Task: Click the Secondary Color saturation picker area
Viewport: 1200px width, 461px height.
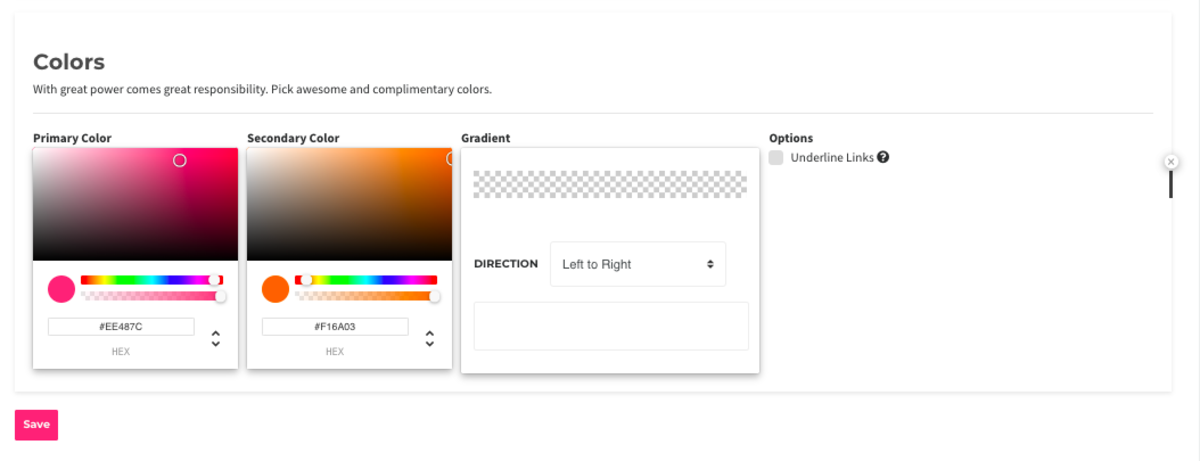Action: [349, 204]
